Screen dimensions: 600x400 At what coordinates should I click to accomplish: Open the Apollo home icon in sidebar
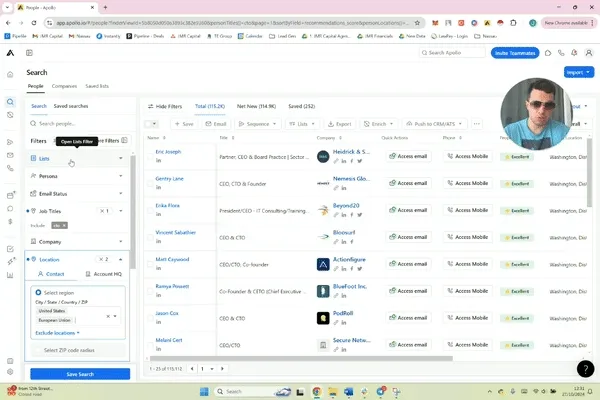(x=10, y=74)
